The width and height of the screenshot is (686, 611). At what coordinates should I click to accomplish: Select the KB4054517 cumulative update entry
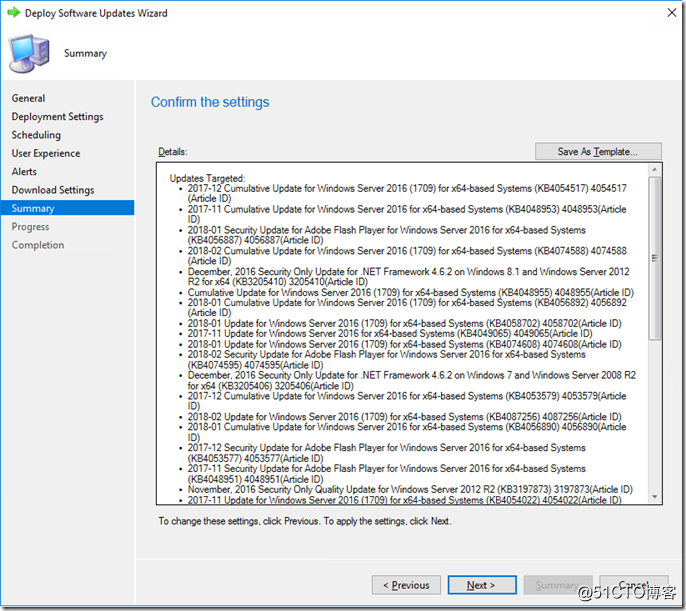tap(407, 193)
